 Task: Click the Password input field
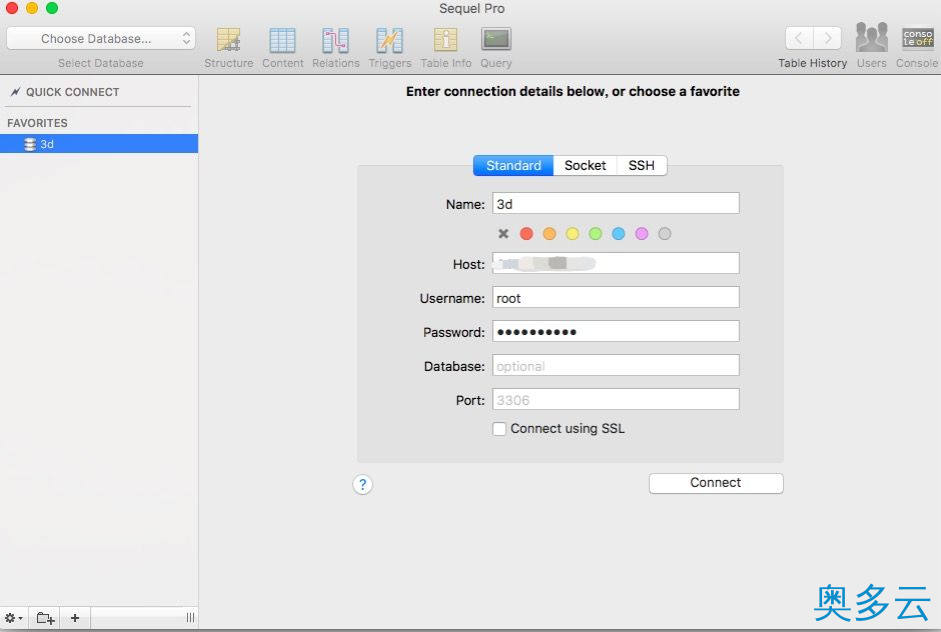tap(616, 331)
